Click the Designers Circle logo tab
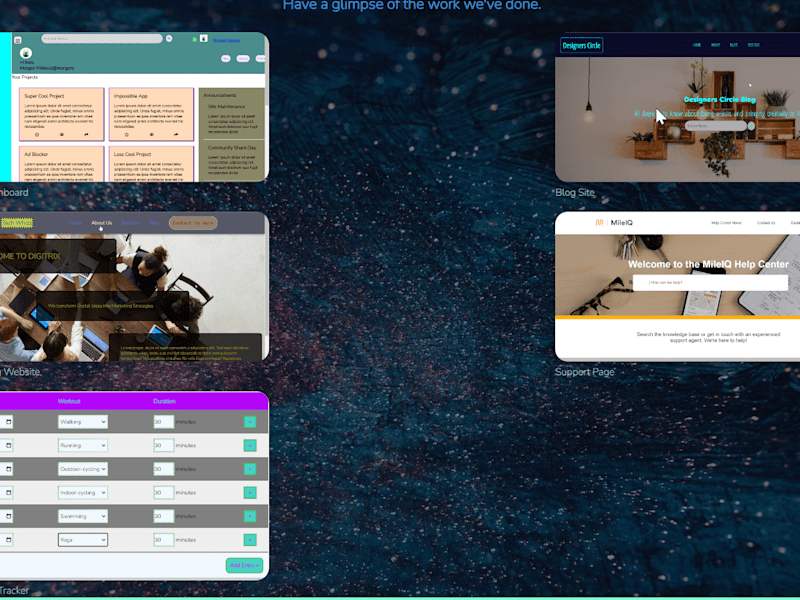Screen dimensions: 800x600 [582, 45]
